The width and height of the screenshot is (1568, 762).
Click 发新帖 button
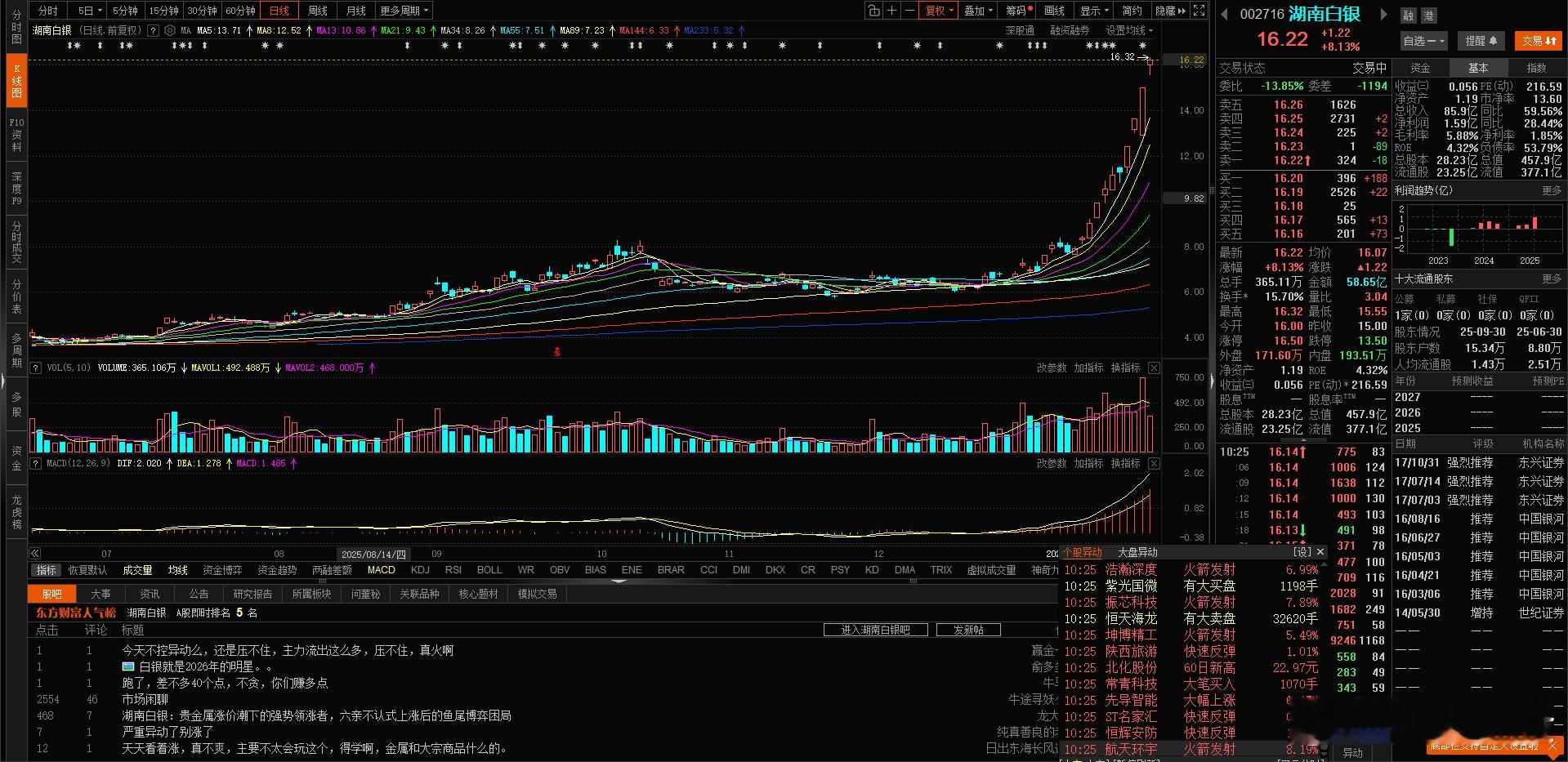[x=968, y=630]
